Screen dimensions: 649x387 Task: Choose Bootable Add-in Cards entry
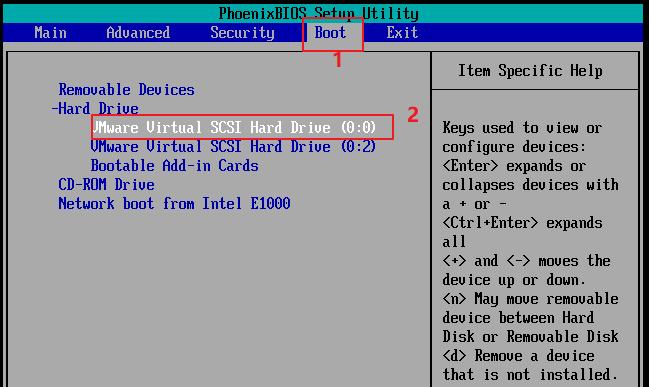(174, 166)
